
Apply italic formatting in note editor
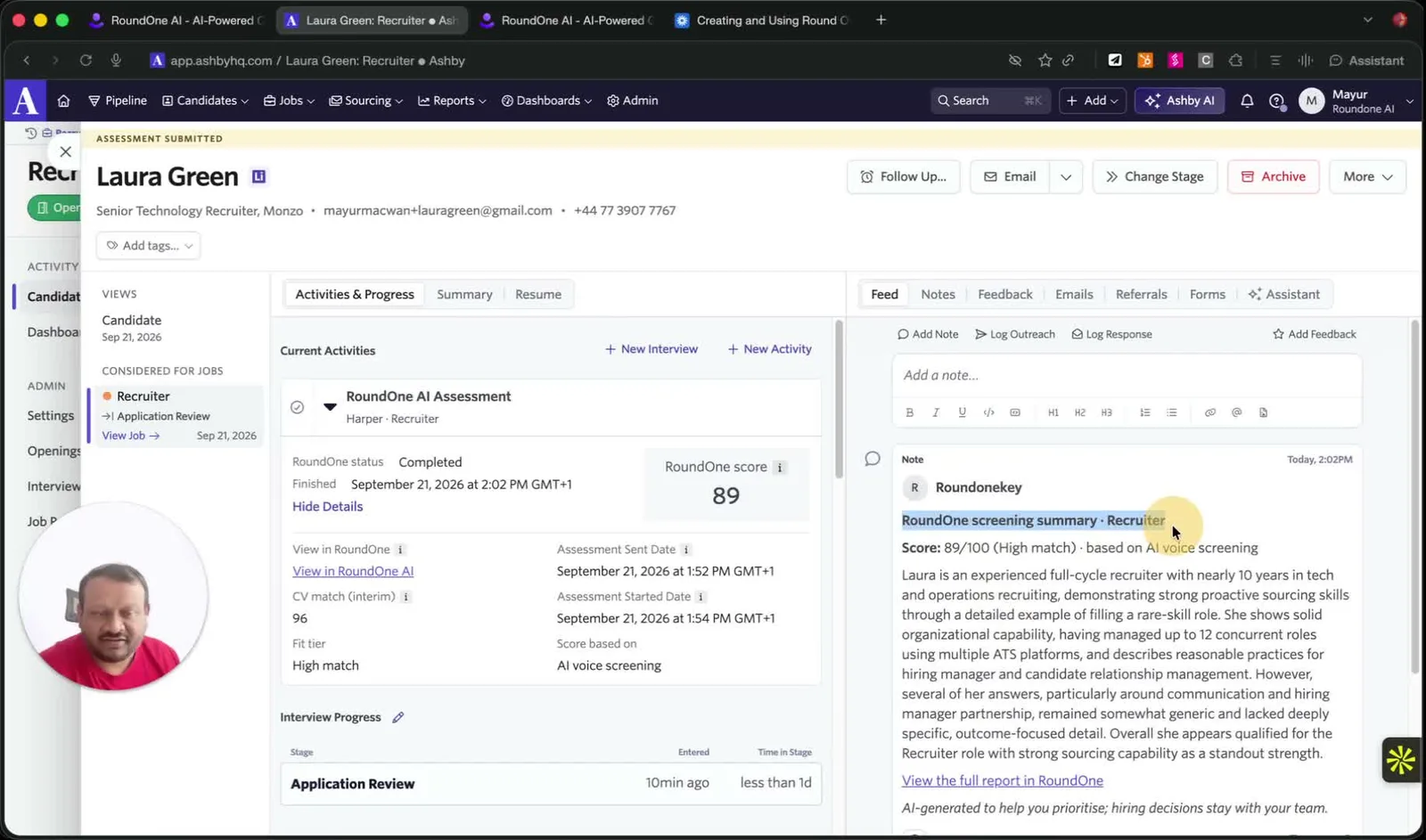pos(936,412)
